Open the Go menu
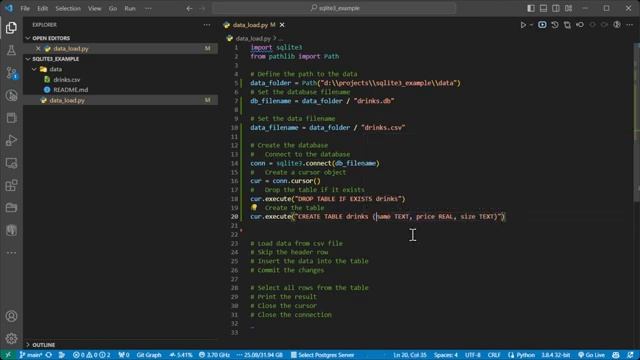640x360 pixels. click(113, 8)
